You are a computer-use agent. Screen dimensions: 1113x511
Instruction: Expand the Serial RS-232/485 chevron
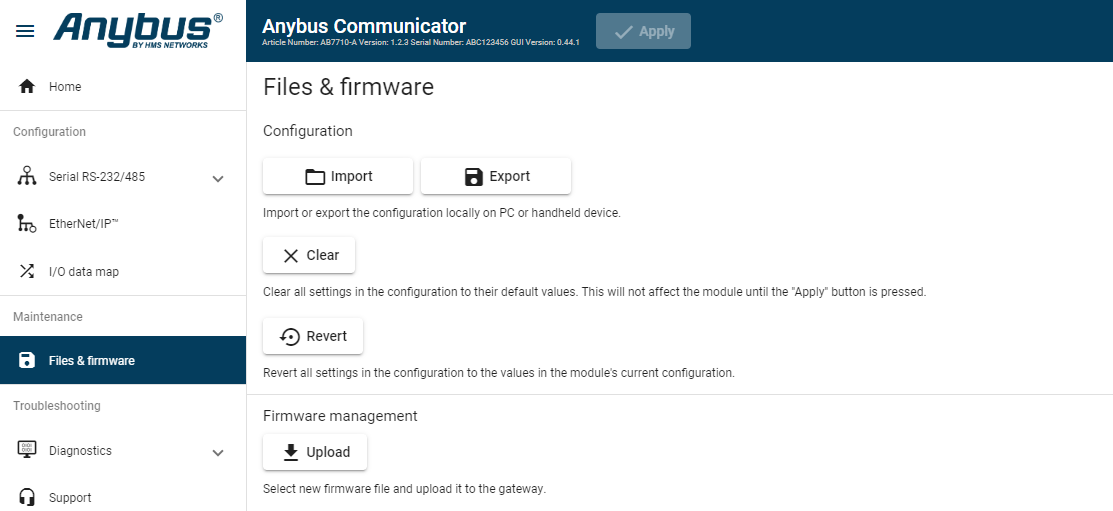218,178
